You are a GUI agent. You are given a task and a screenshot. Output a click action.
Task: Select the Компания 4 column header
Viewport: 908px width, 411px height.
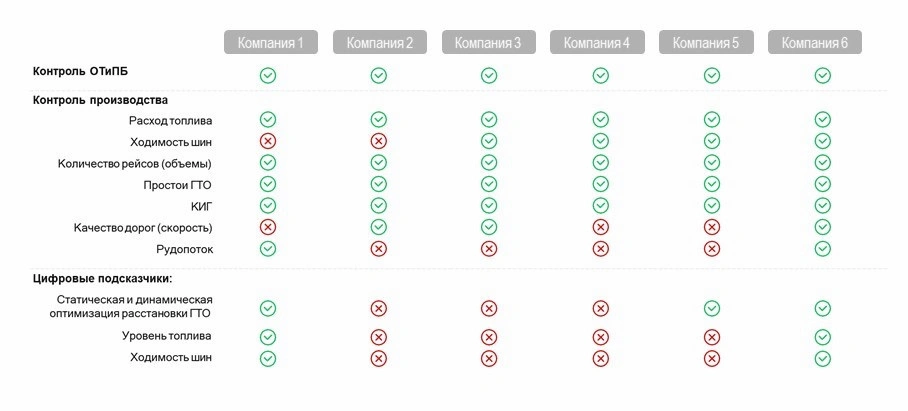click(x=596, y=42)
